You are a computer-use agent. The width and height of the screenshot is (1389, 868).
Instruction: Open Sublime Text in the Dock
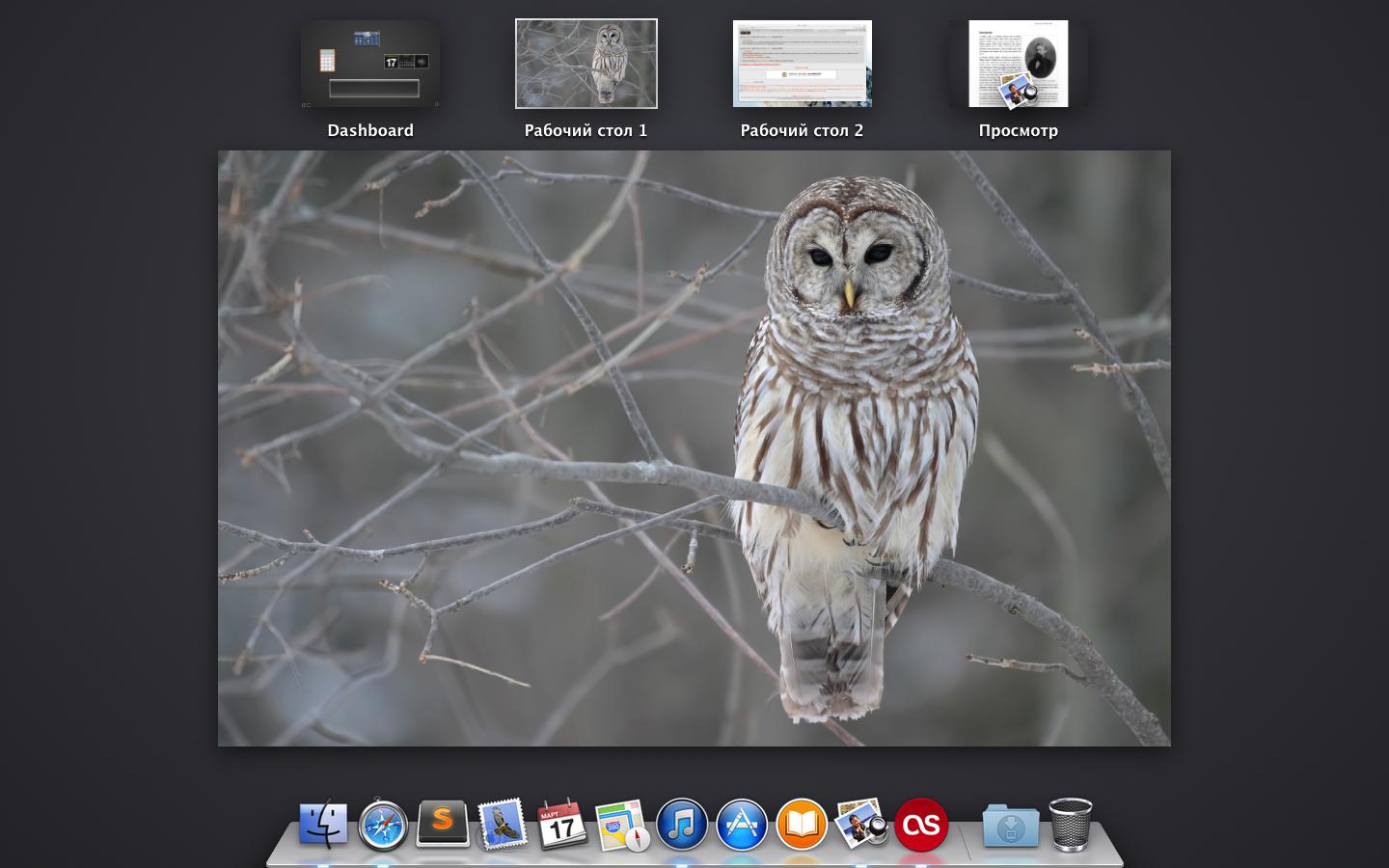[443, 825]
